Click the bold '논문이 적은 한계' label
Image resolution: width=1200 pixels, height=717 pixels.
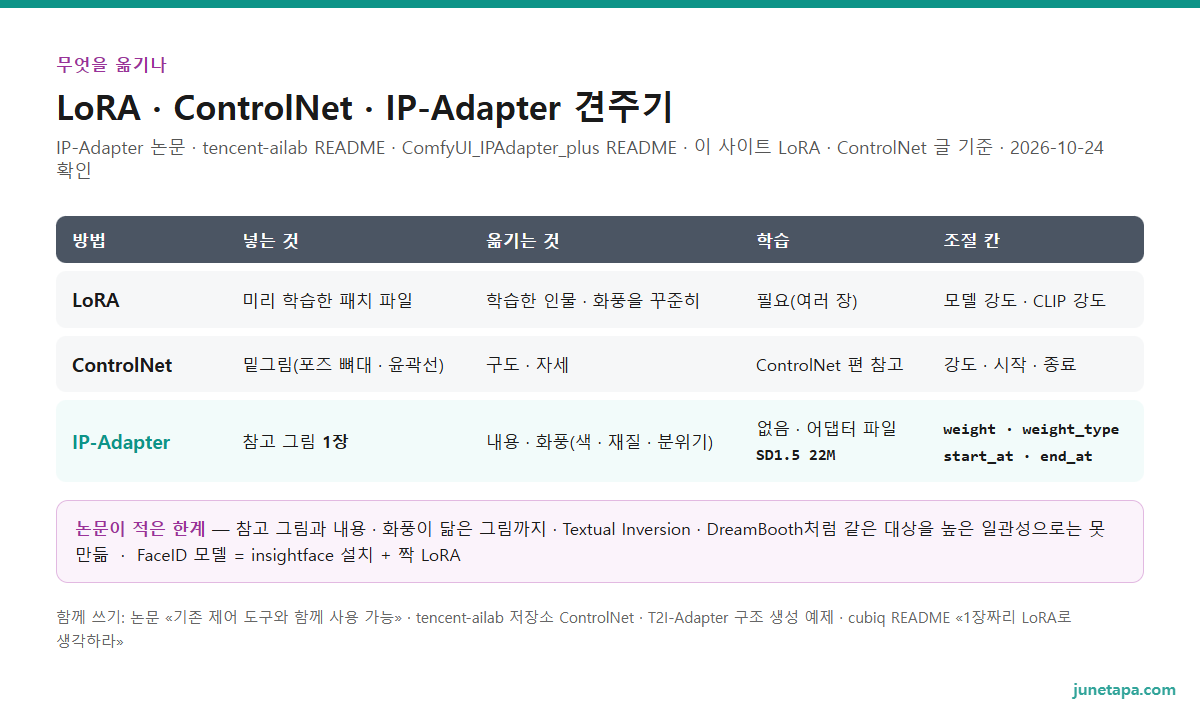[141, 529]
